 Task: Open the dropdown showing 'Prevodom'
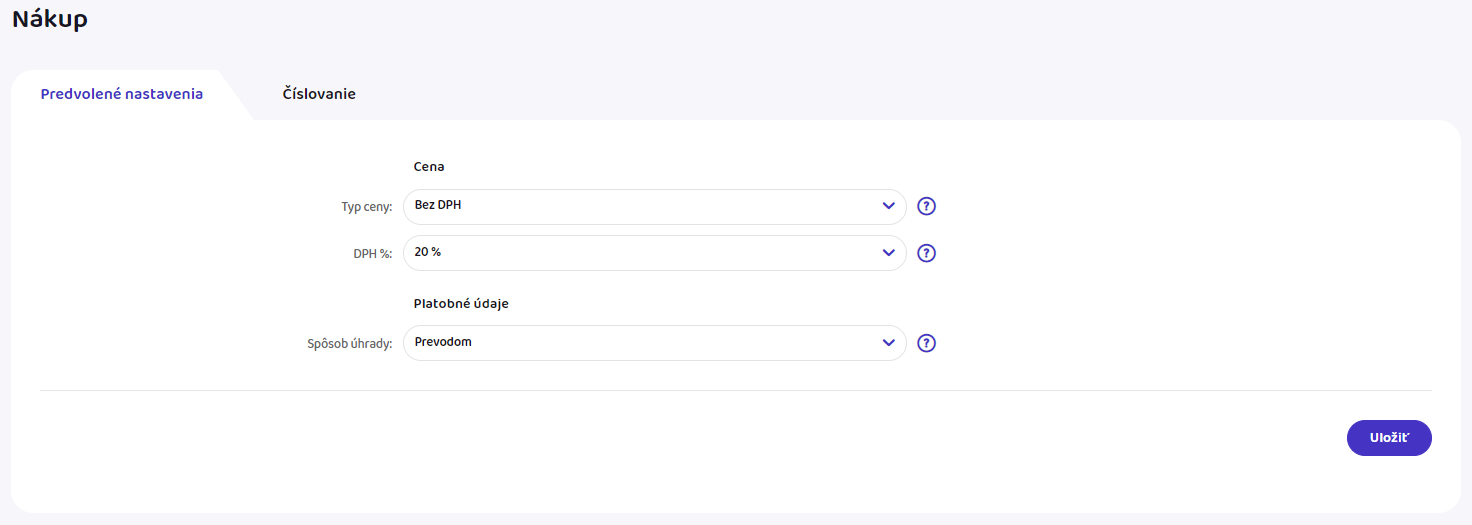(x=640, y=343)
